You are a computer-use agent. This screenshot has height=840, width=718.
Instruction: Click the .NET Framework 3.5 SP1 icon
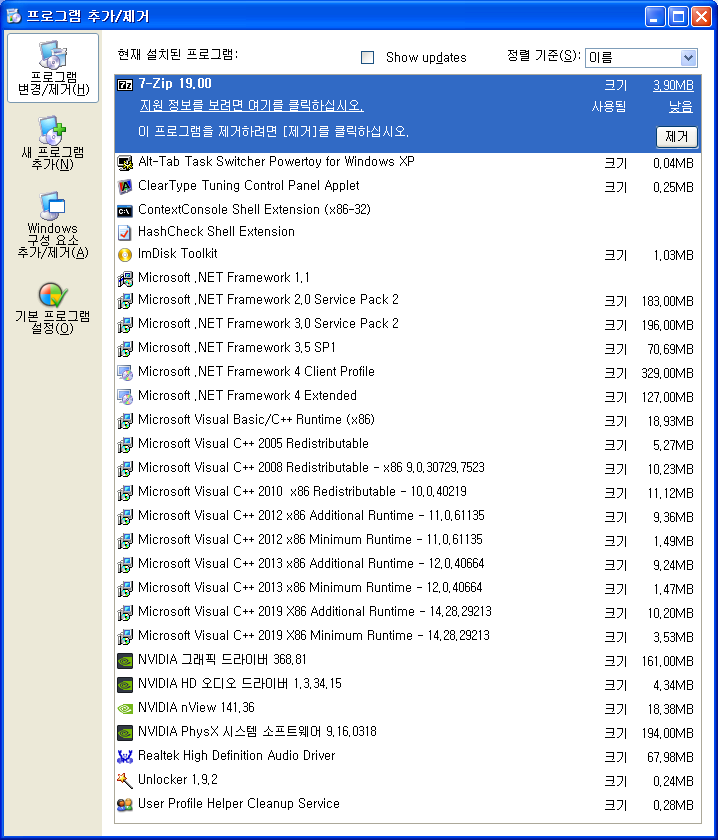[125, 349]
